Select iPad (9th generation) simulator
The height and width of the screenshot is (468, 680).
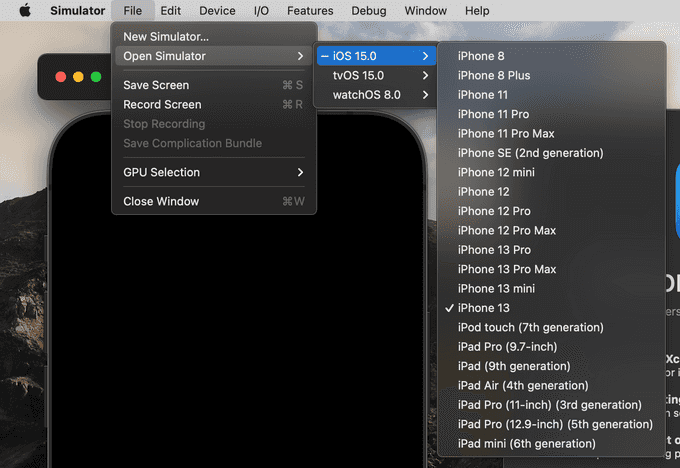point(552,366)
